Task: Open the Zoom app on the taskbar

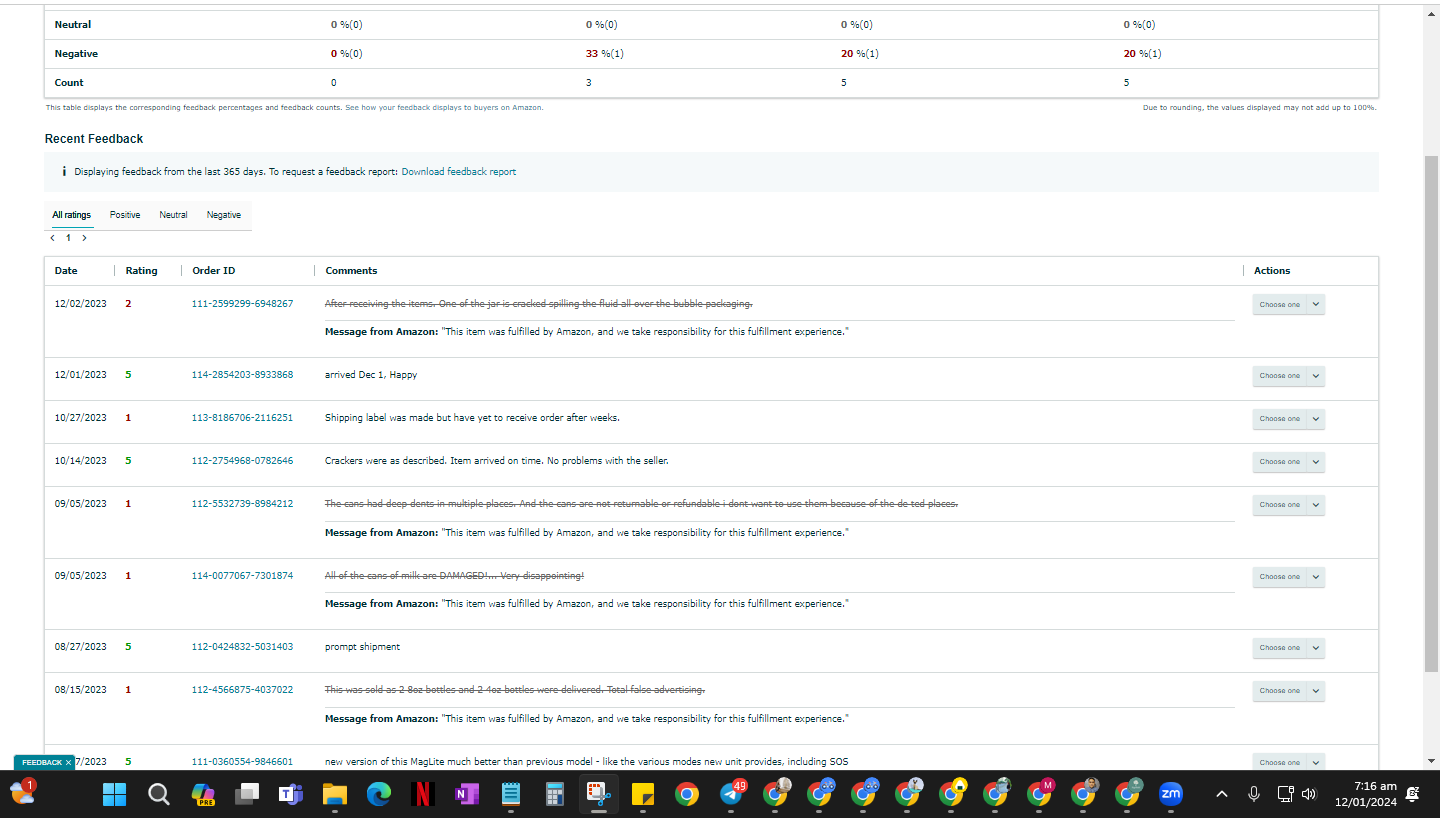Action: (1170, 794)
